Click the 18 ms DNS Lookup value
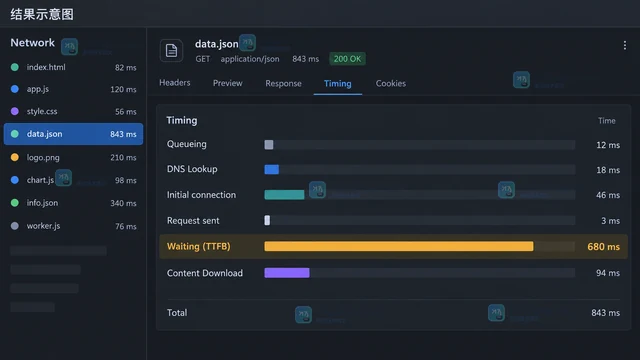The image size is (640, 360). (608, 170)
